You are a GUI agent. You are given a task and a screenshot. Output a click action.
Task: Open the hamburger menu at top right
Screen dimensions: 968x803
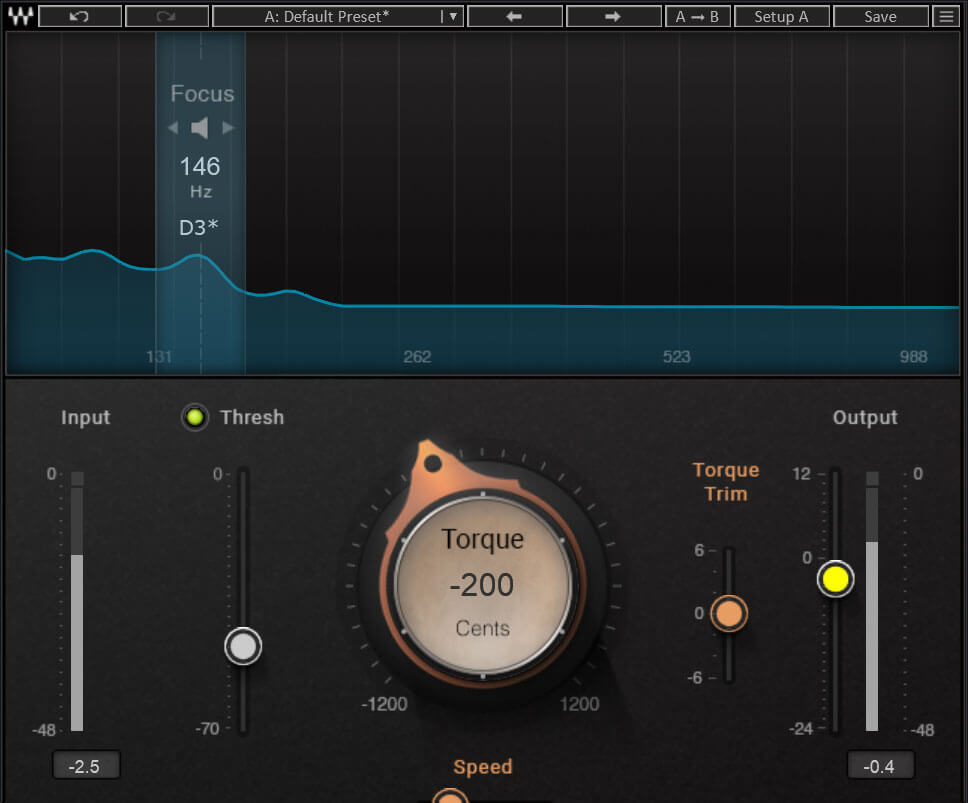[946, 16]
